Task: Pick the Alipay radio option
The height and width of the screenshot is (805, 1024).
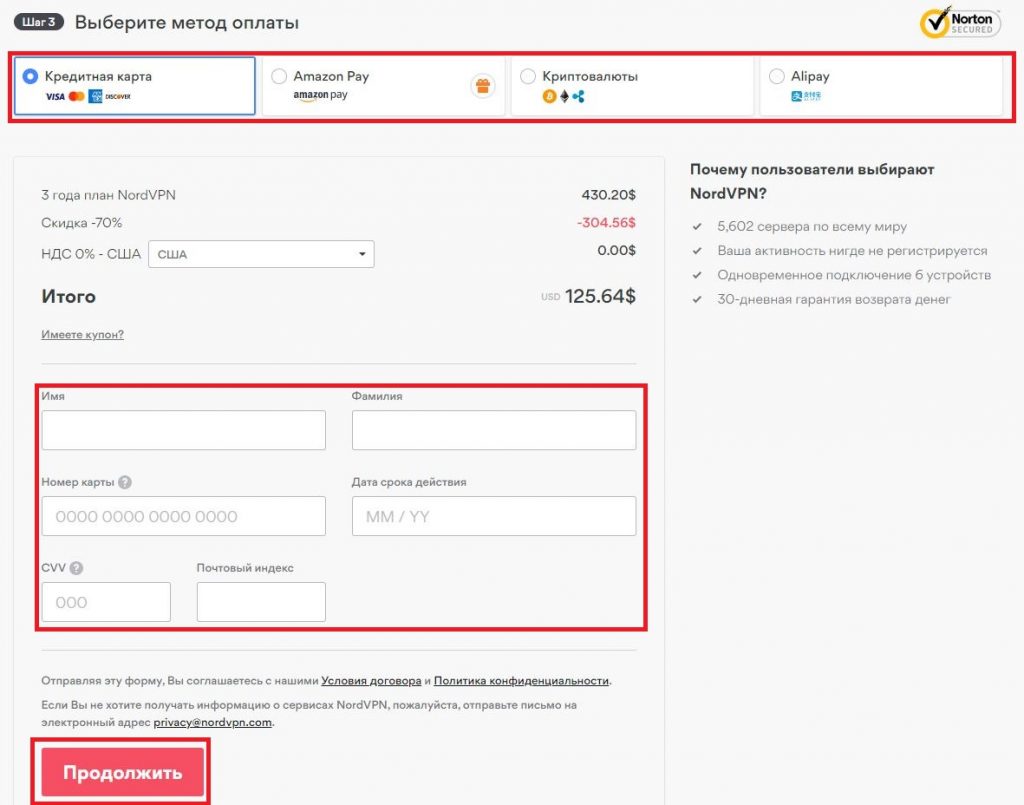Action: click(x=776, y=76)
